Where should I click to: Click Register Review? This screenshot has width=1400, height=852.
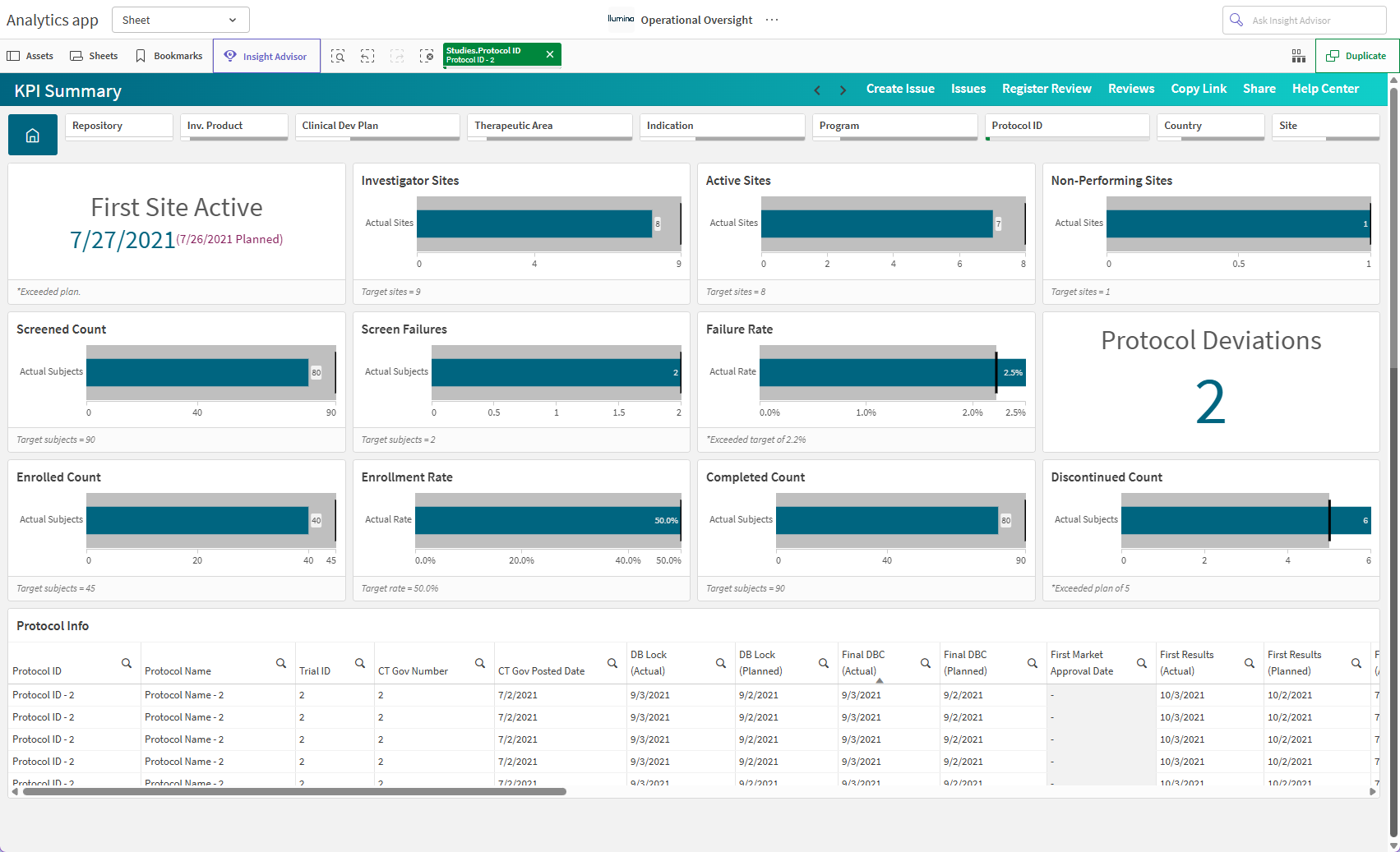click(1047, 89)
